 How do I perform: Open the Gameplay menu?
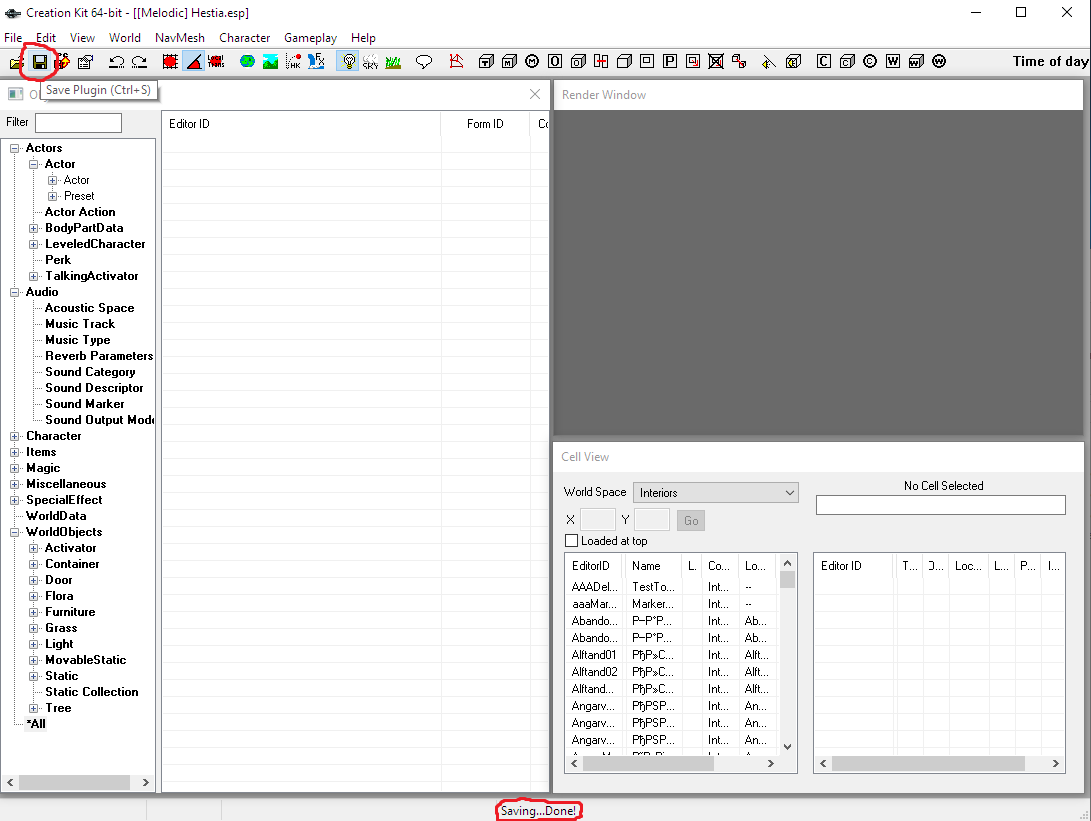(310, 38)
